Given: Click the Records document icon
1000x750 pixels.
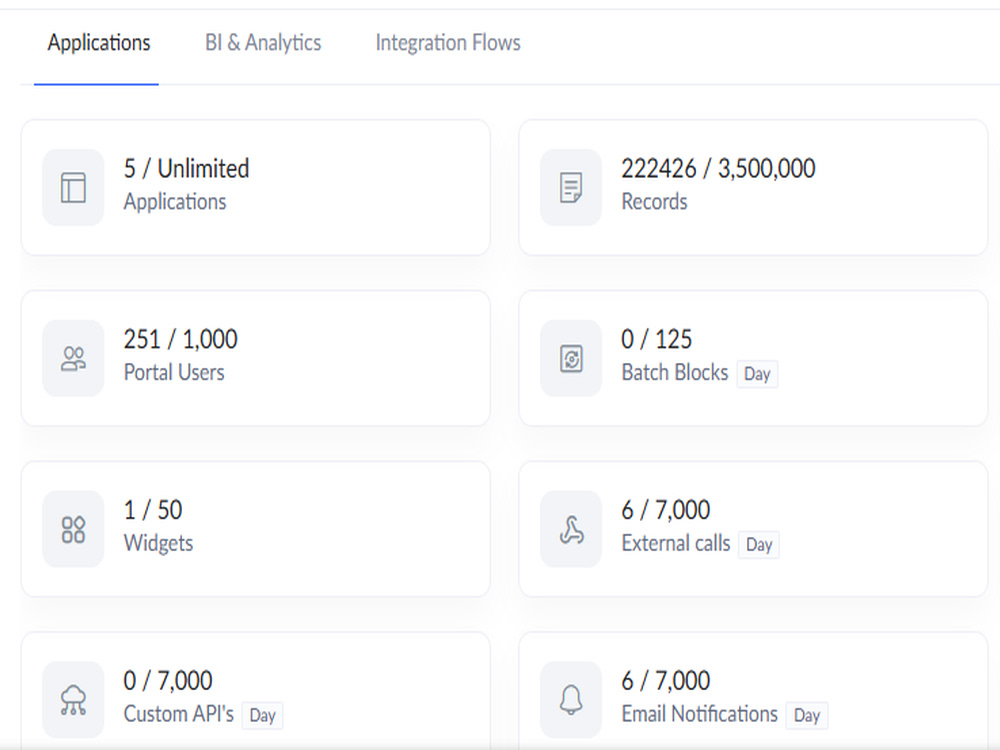Looking at the screenshot, I should point(571,188).
